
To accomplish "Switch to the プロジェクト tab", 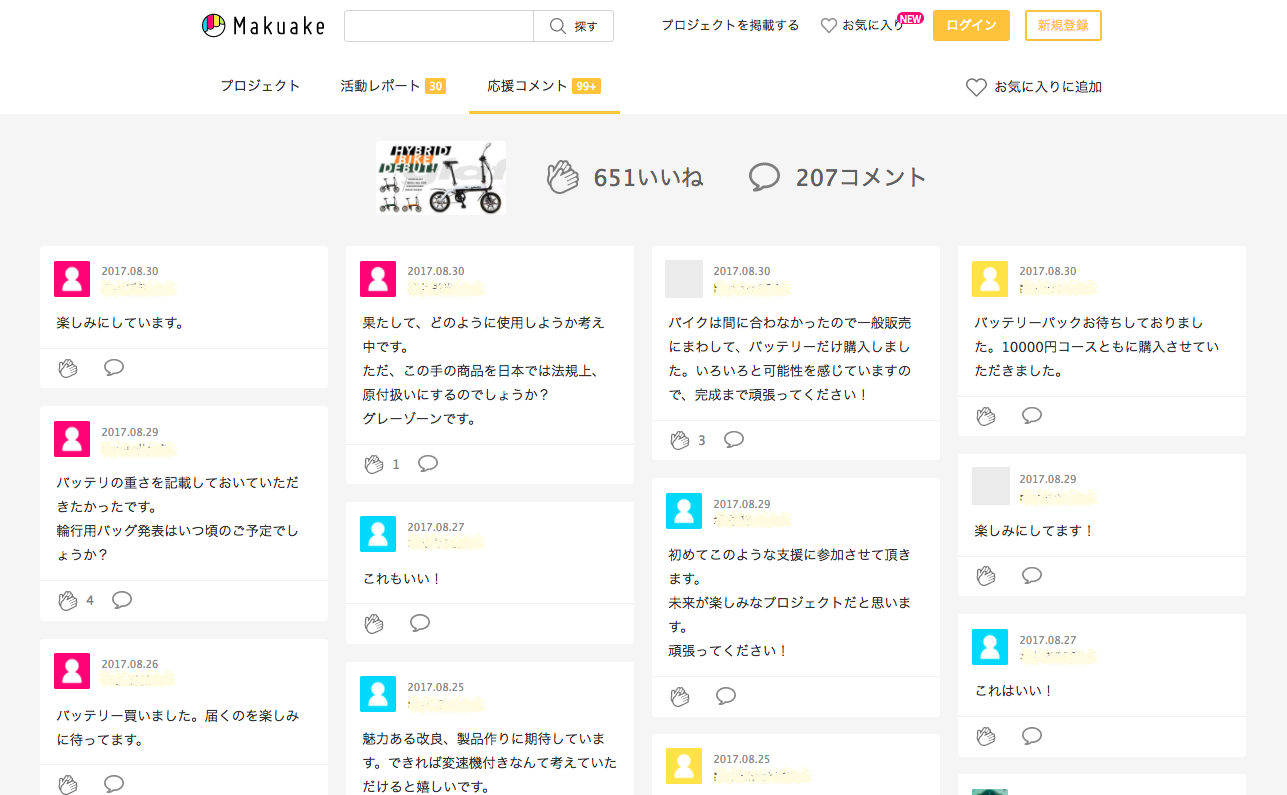I will pyautogui.click(x=260, y=86).
